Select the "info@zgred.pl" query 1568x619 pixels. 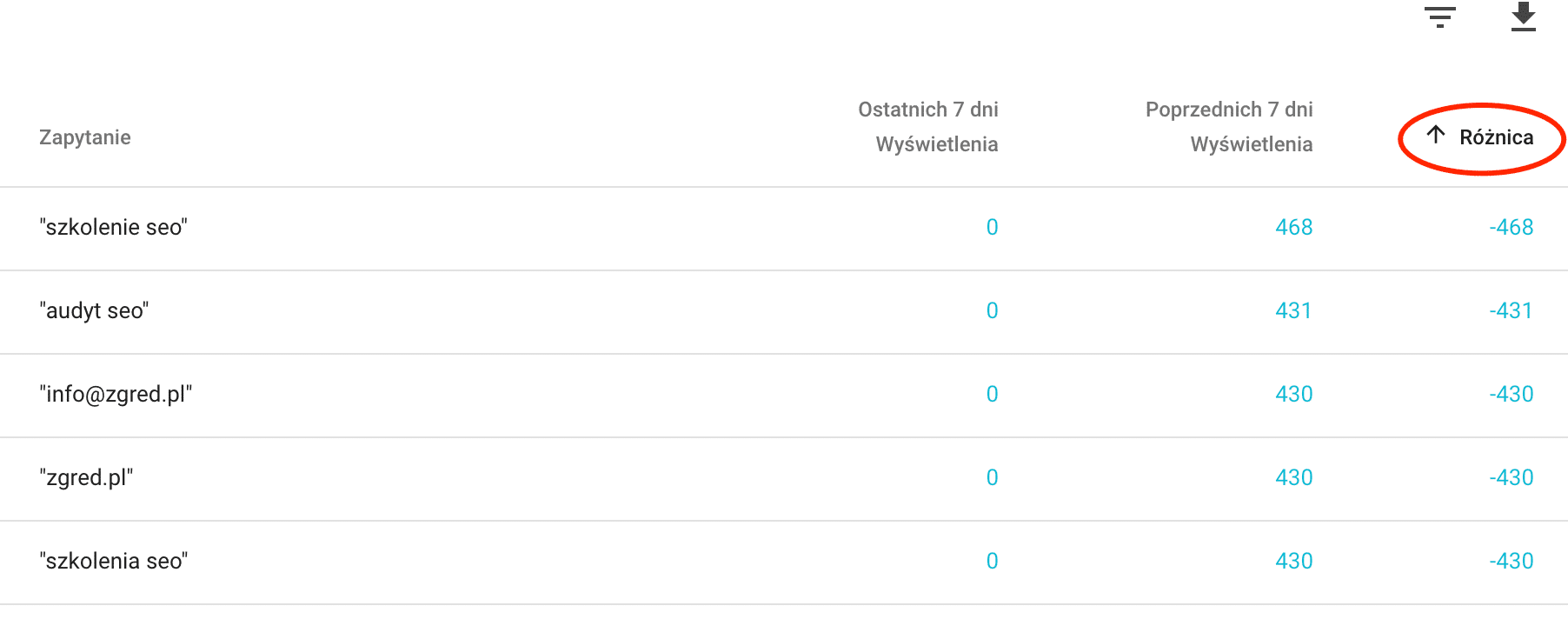116,395
